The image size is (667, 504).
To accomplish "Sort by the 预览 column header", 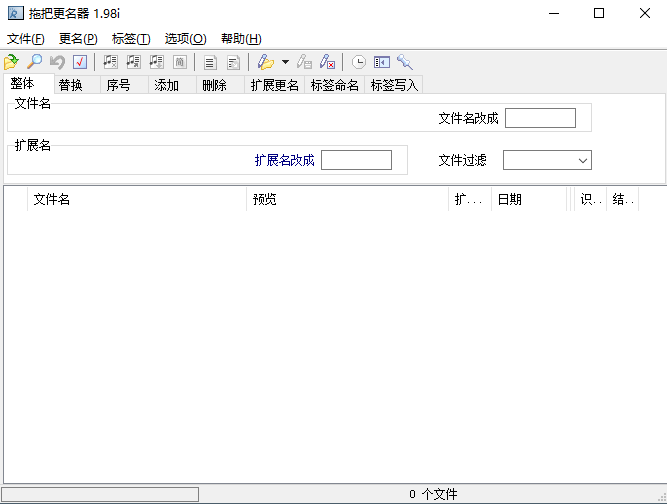I will (348, 199).
